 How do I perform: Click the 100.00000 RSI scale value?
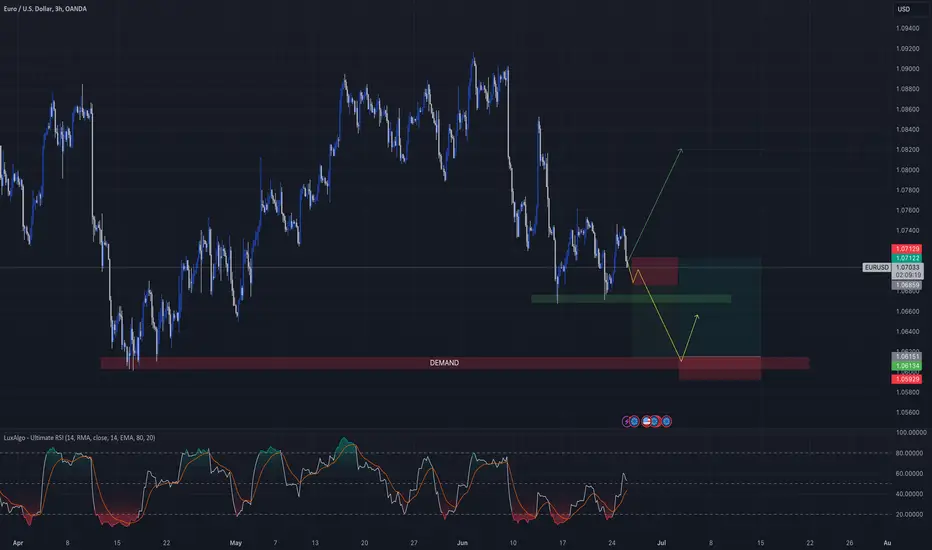(x=911, y=432)
